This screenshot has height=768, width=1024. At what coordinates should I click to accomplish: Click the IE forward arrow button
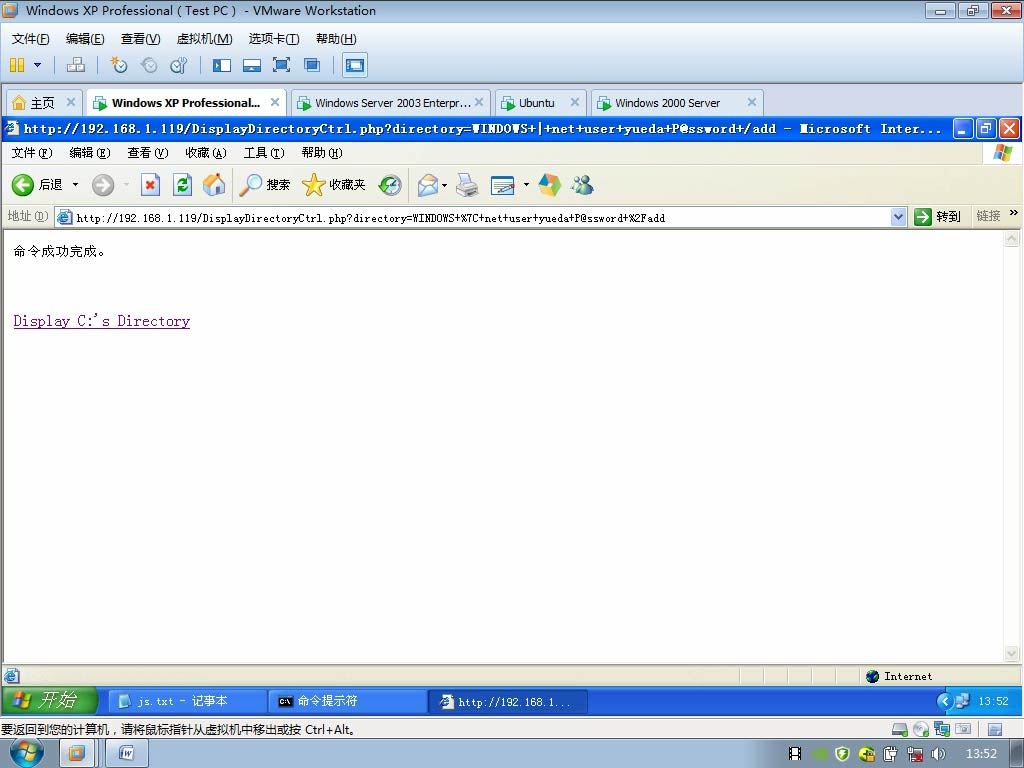(103, 185)
